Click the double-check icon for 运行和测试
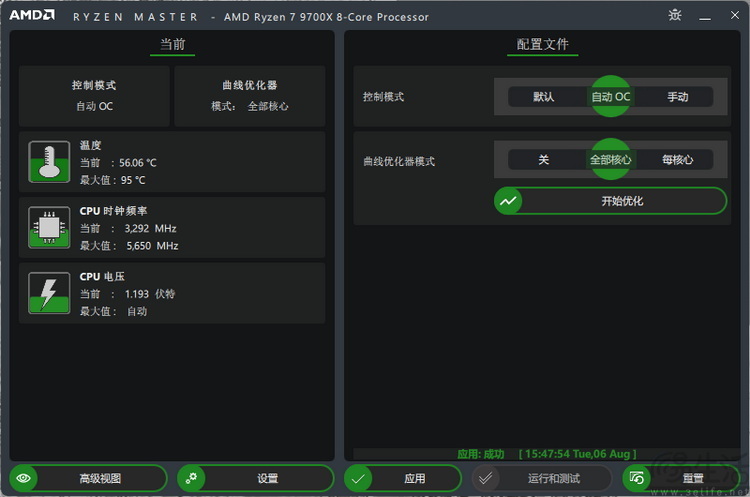This screenshot has height=497, width=750. pyautogui.click(x=485, y=478)
